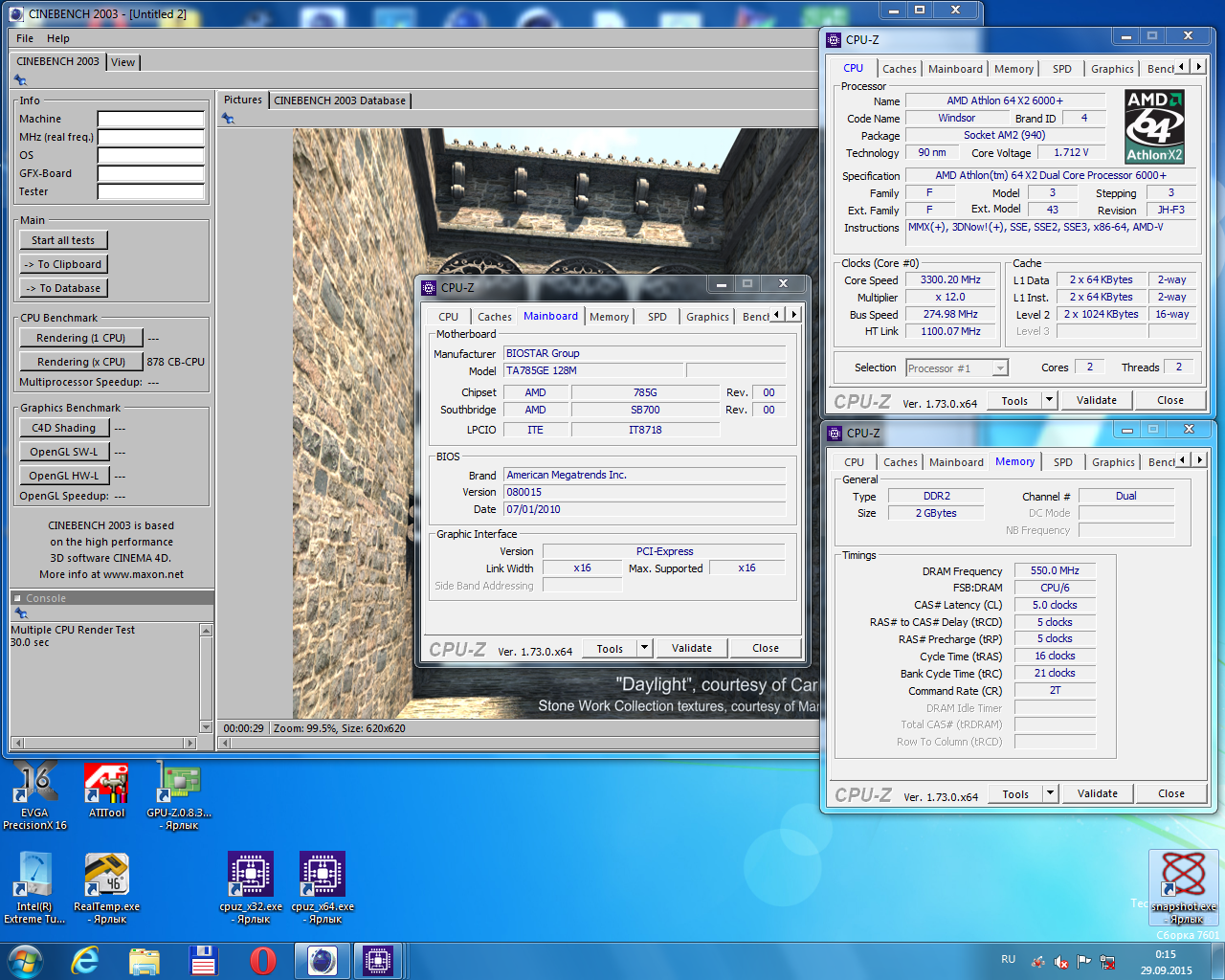1225x980 pixels.
Task: Click console vertical scrollbar down arrow
Action: 206,727
